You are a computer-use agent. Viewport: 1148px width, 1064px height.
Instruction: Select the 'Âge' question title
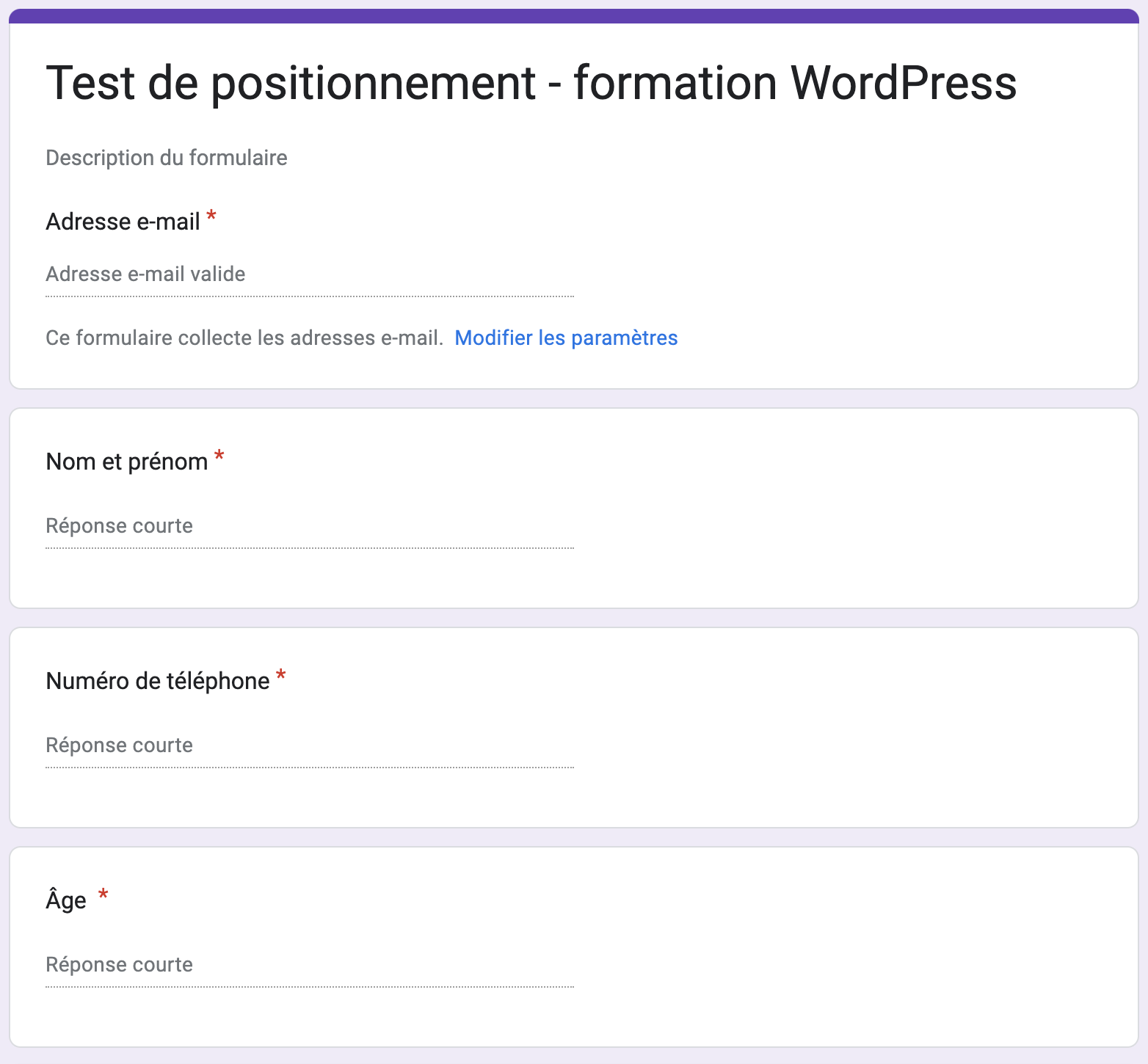[x=66, y=900]
